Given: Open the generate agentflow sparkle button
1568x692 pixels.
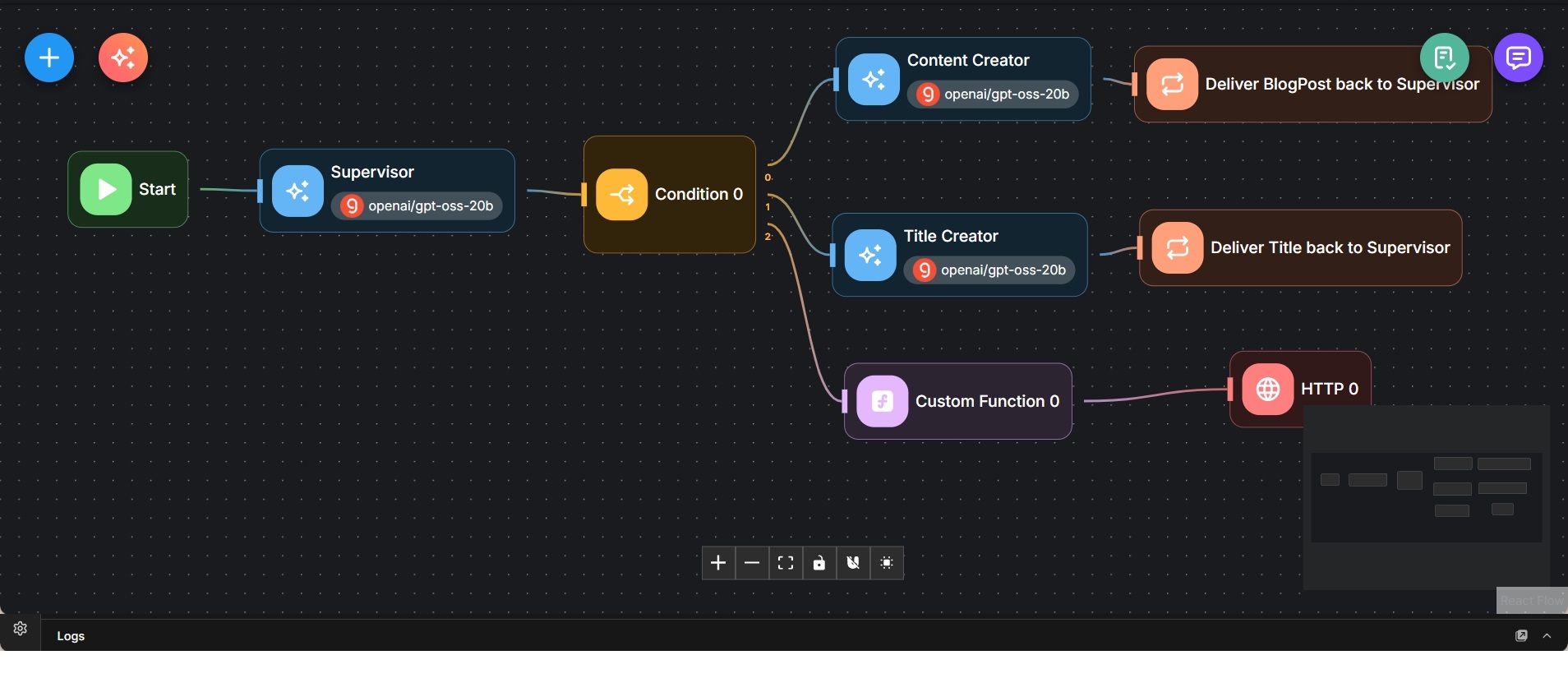Looking at the screenshot, I should pos(123,58).
